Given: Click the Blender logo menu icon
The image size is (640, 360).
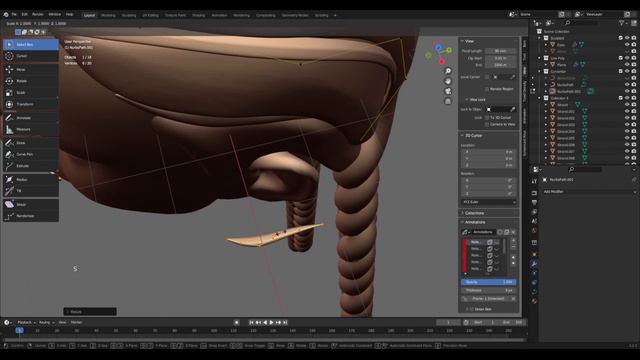Looking at the screenshot, I should point(6,14).
